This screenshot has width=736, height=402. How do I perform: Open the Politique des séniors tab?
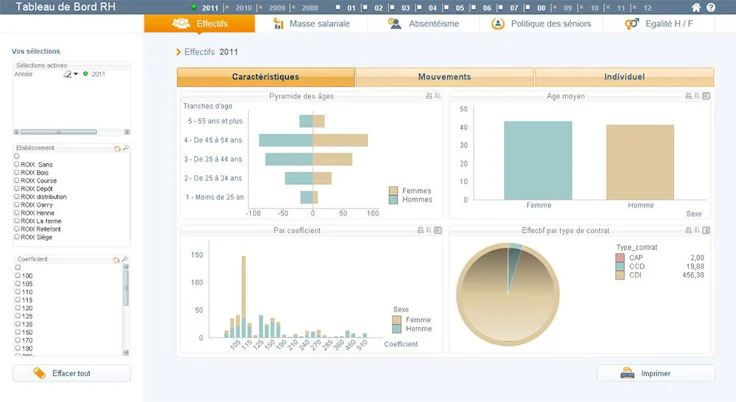541,23
